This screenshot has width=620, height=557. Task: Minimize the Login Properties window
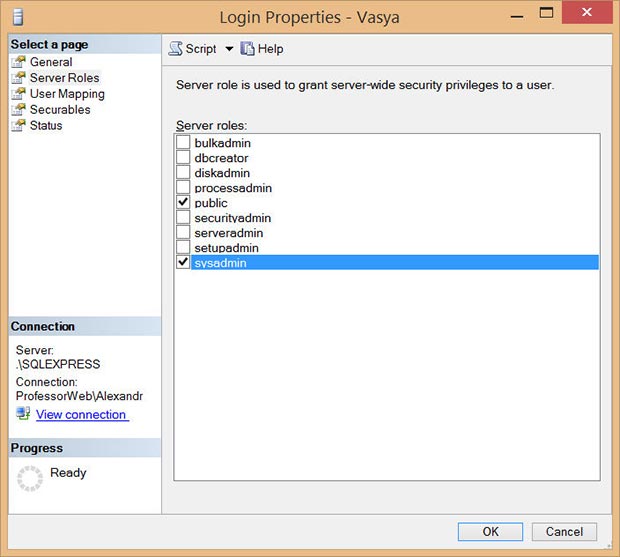(x=517, y=17)
